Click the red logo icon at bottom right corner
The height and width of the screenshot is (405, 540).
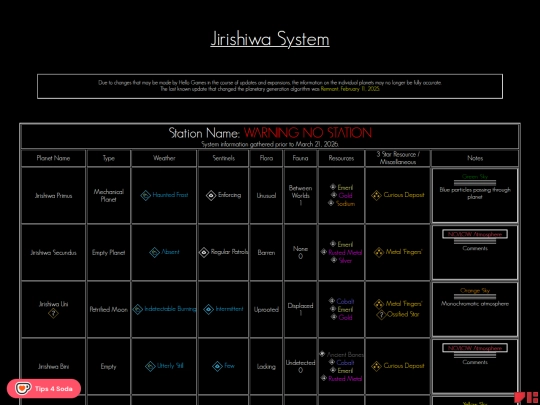[x=526, y=397]
